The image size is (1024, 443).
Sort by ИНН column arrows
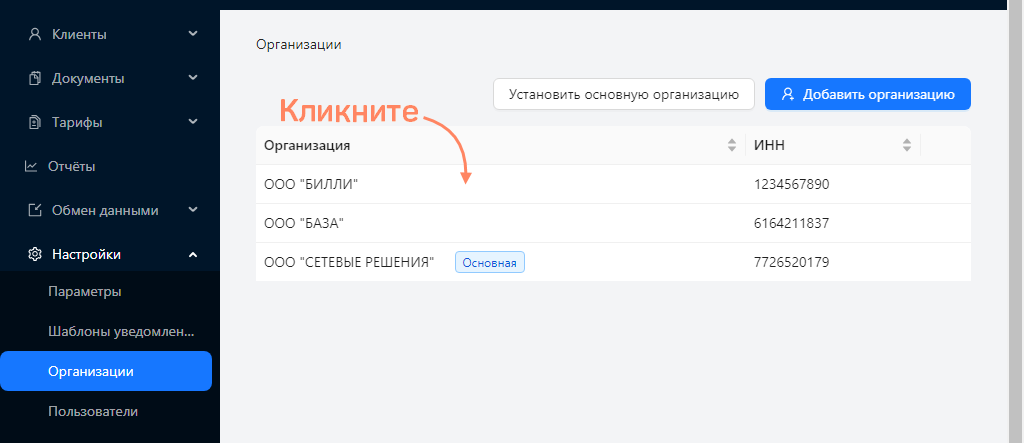[x=906, y=145]
